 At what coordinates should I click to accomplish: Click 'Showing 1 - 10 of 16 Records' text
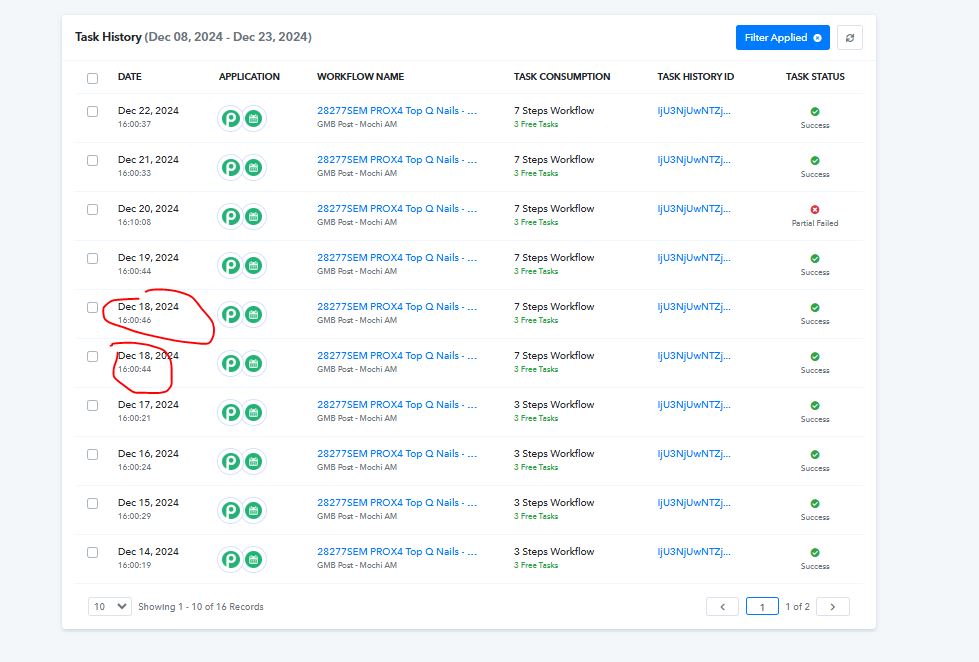[x=200, y=606]
